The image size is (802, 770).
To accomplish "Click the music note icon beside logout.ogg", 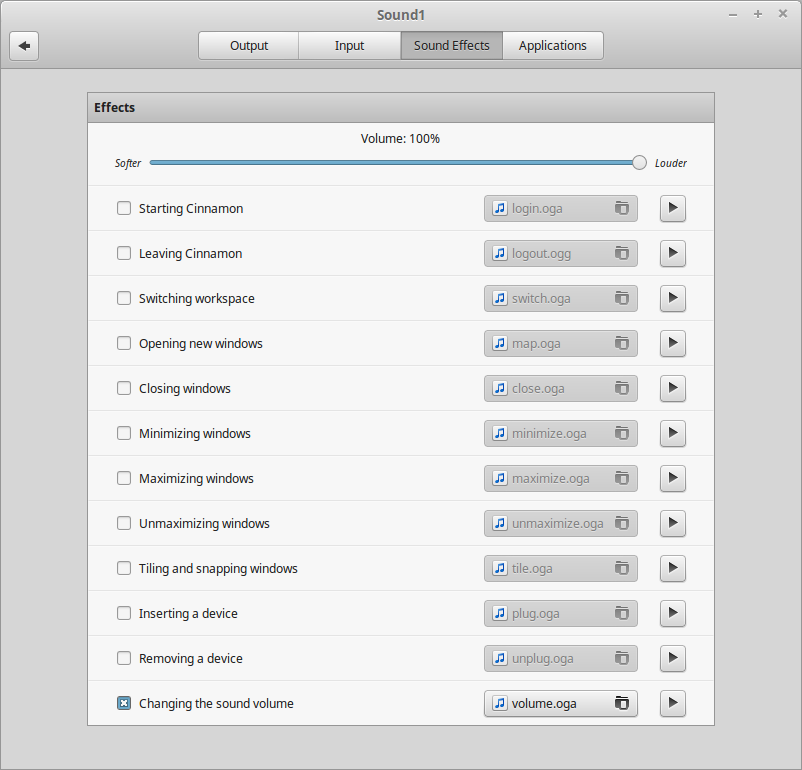I will tap(500, 253).
